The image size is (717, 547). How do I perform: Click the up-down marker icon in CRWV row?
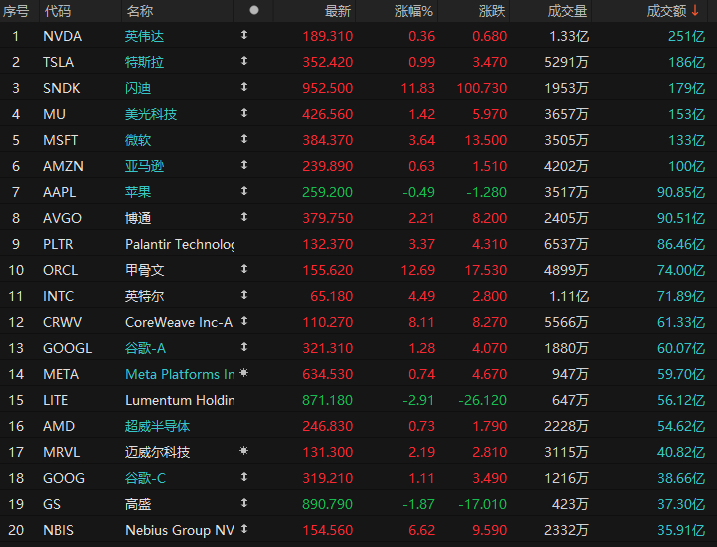[244, 321]
